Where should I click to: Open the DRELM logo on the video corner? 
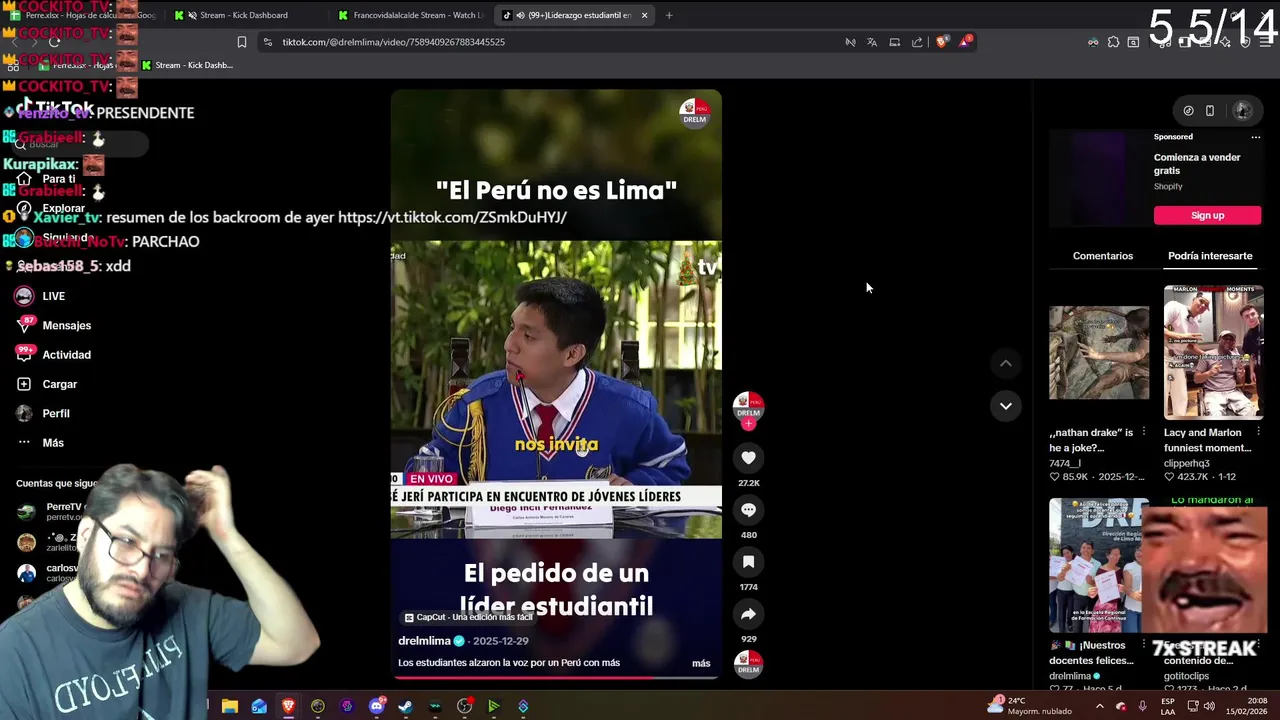[694, 112]
